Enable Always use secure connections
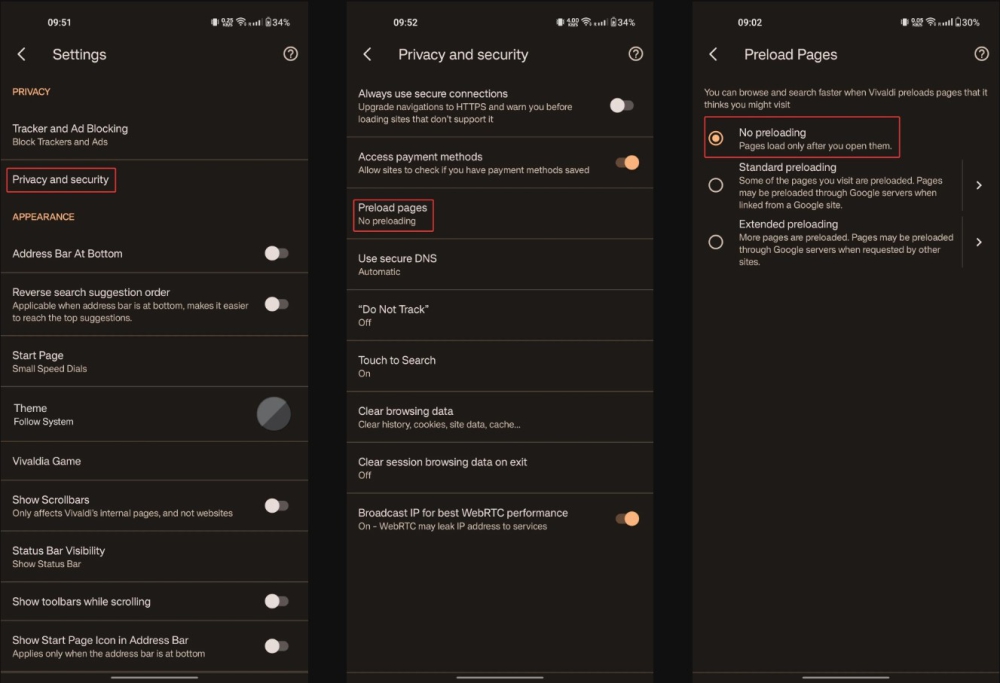Screen dimensions: 1000x683 tap(622, 105)
